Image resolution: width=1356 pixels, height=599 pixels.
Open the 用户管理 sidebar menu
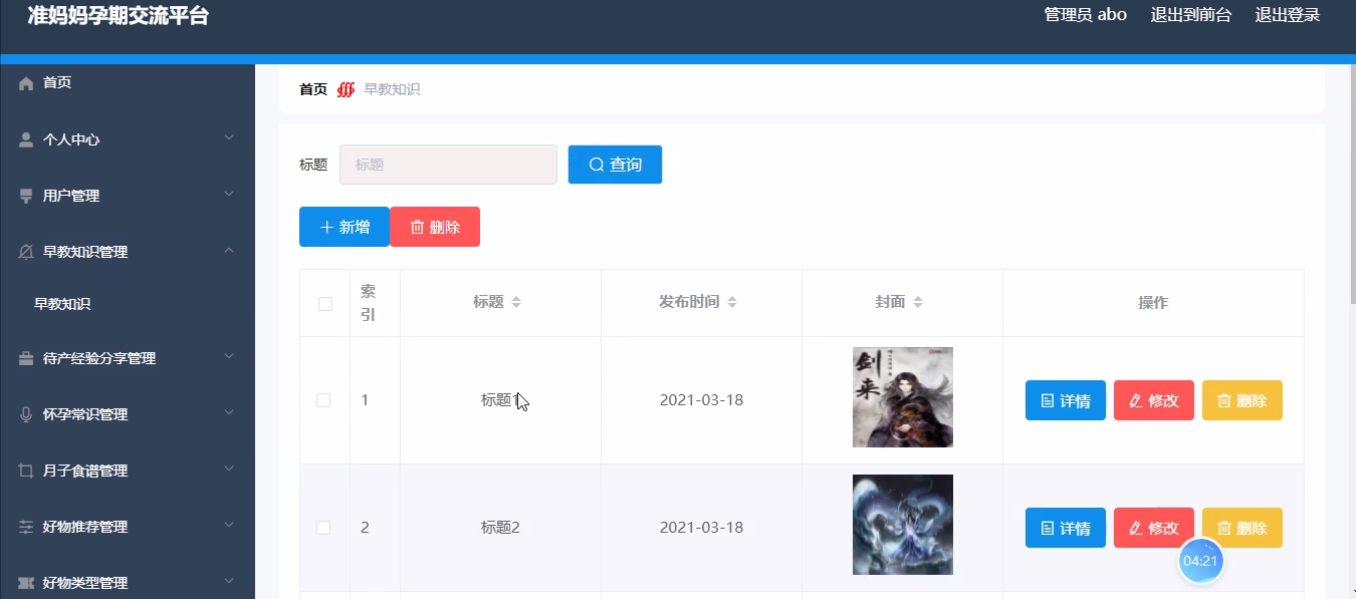pos(127,196)
